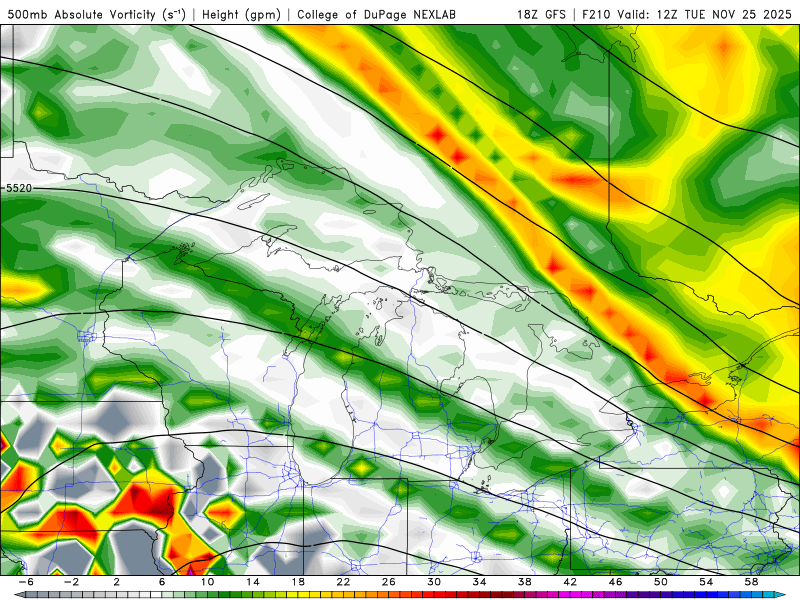Image resolution: width=800 pixels, height=600 pixels.
Task: Click the 18 colorbar tick label
Action: (298, 582)
